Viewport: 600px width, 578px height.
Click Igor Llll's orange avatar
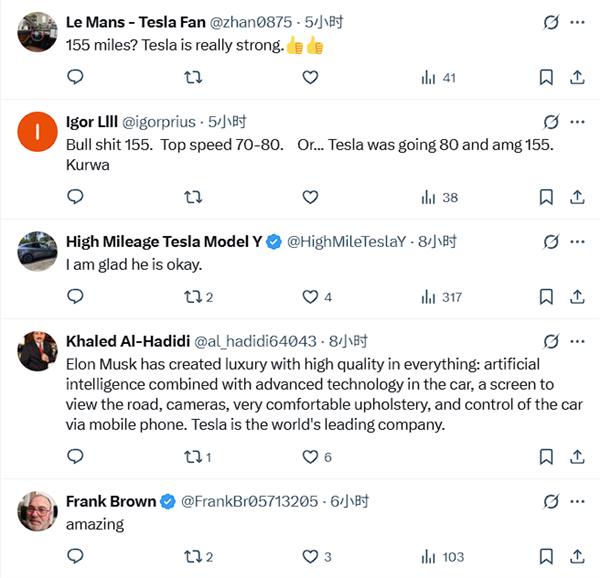(x=38, y=132)
